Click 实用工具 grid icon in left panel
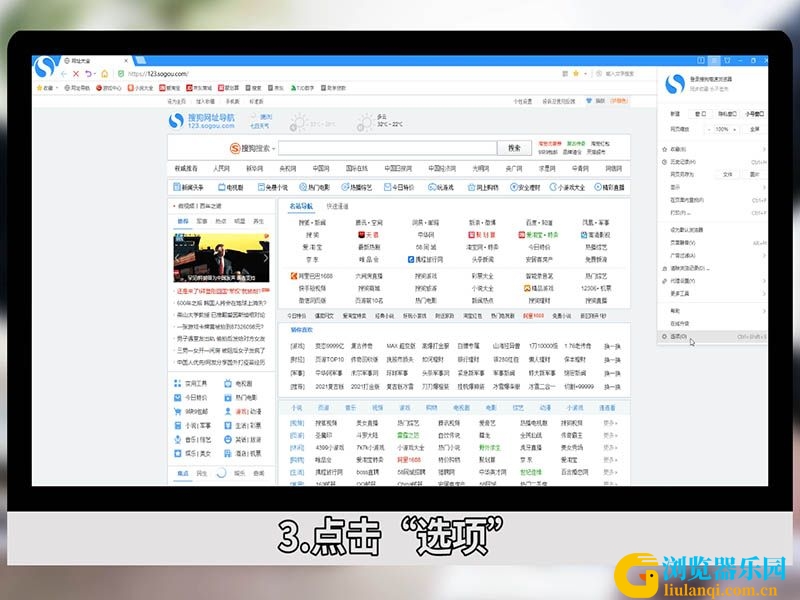800x600 pixels. 178,383
